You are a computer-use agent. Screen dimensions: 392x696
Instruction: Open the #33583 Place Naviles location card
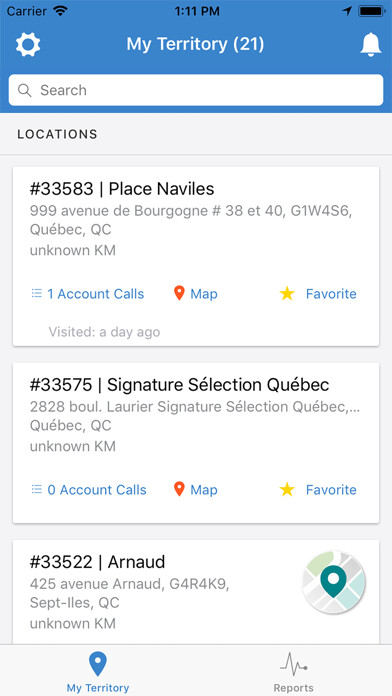point(196,257)
